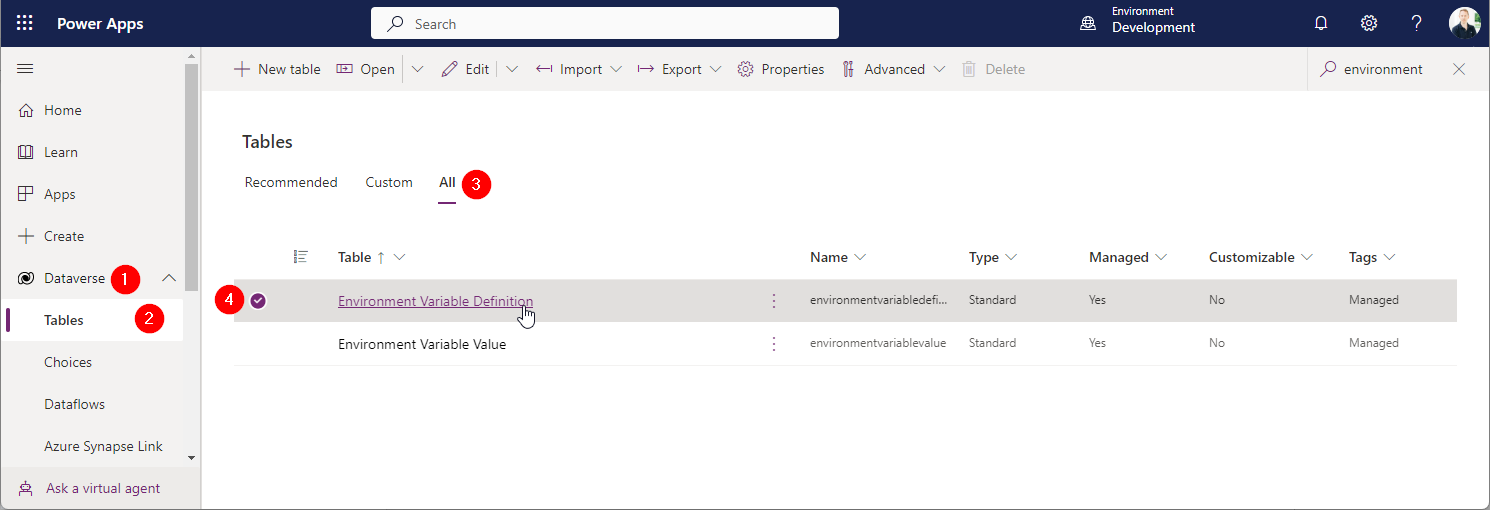Click environmentvariablevalue name cell

[878, 343]
